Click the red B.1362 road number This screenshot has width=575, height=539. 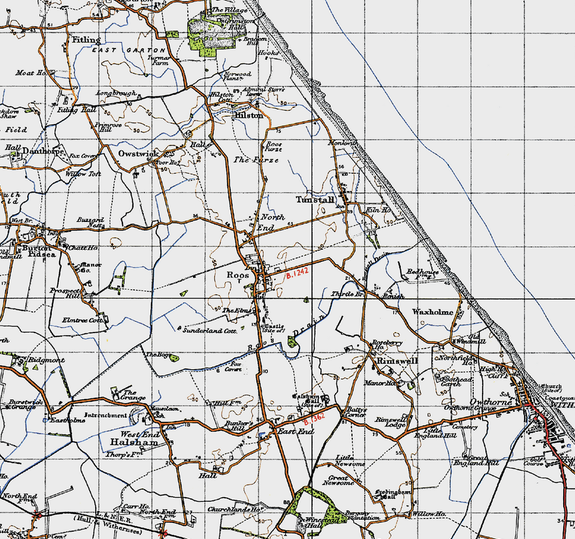(314, 418)
